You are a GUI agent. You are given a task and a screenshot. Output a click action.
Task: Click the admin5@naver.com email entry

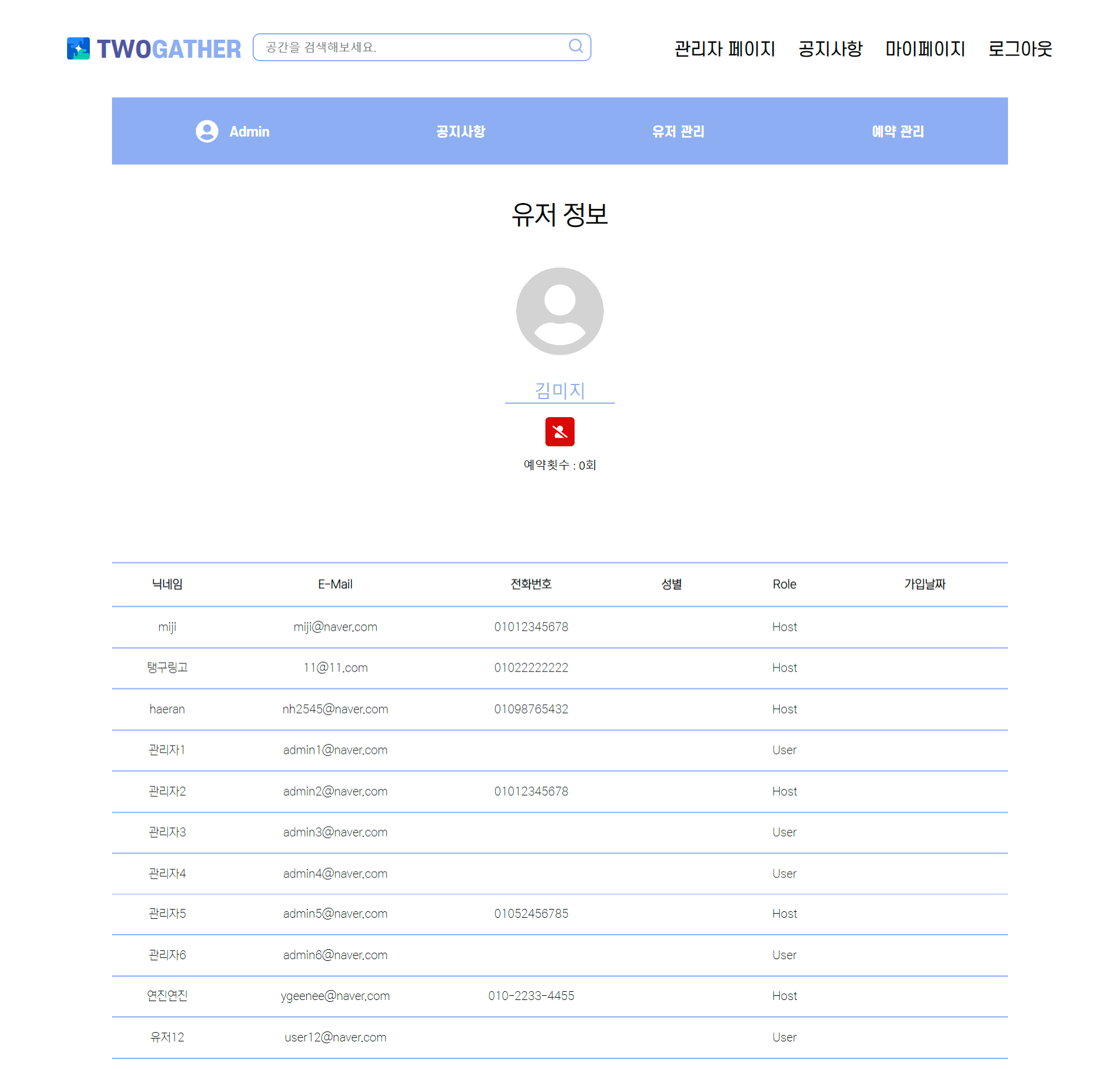coord(335,914)
